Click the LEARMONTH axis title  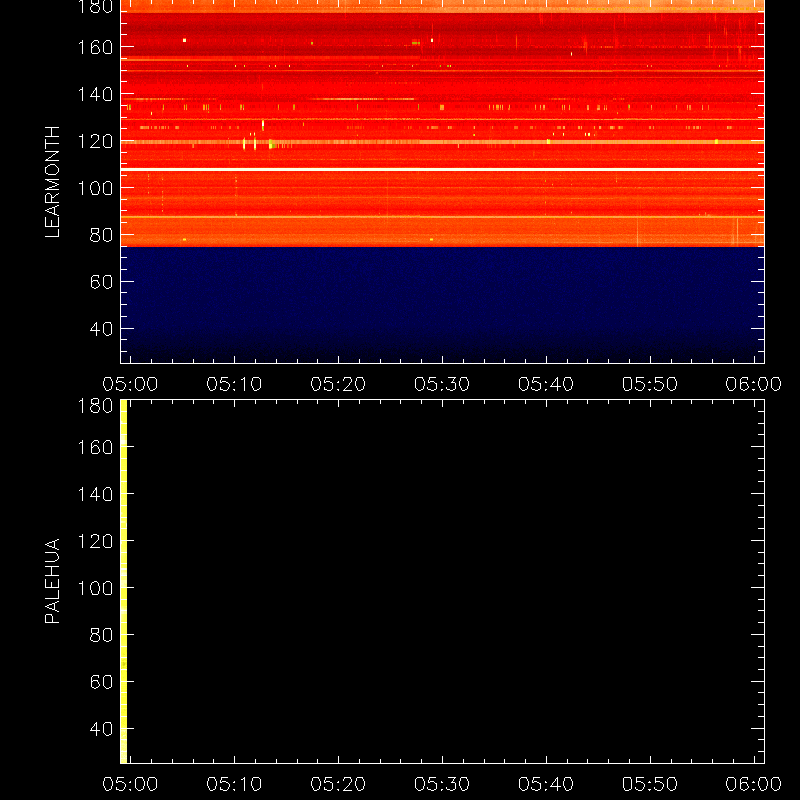point(53,182)
